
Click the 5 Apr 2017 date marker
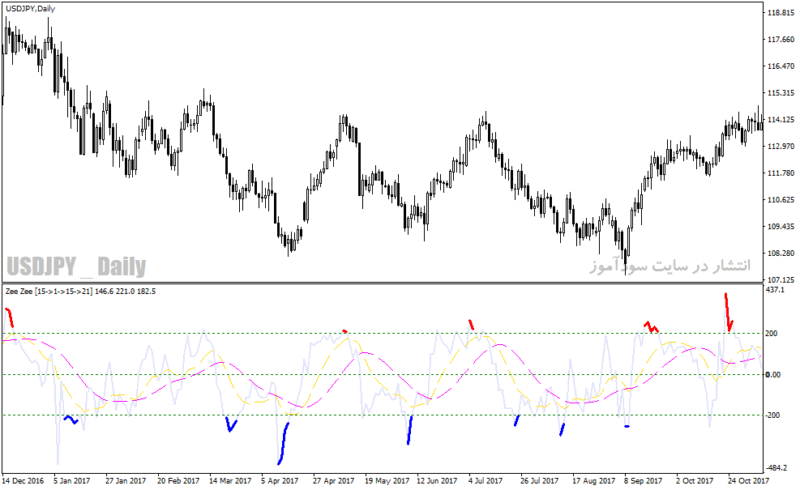pos(280,481)
